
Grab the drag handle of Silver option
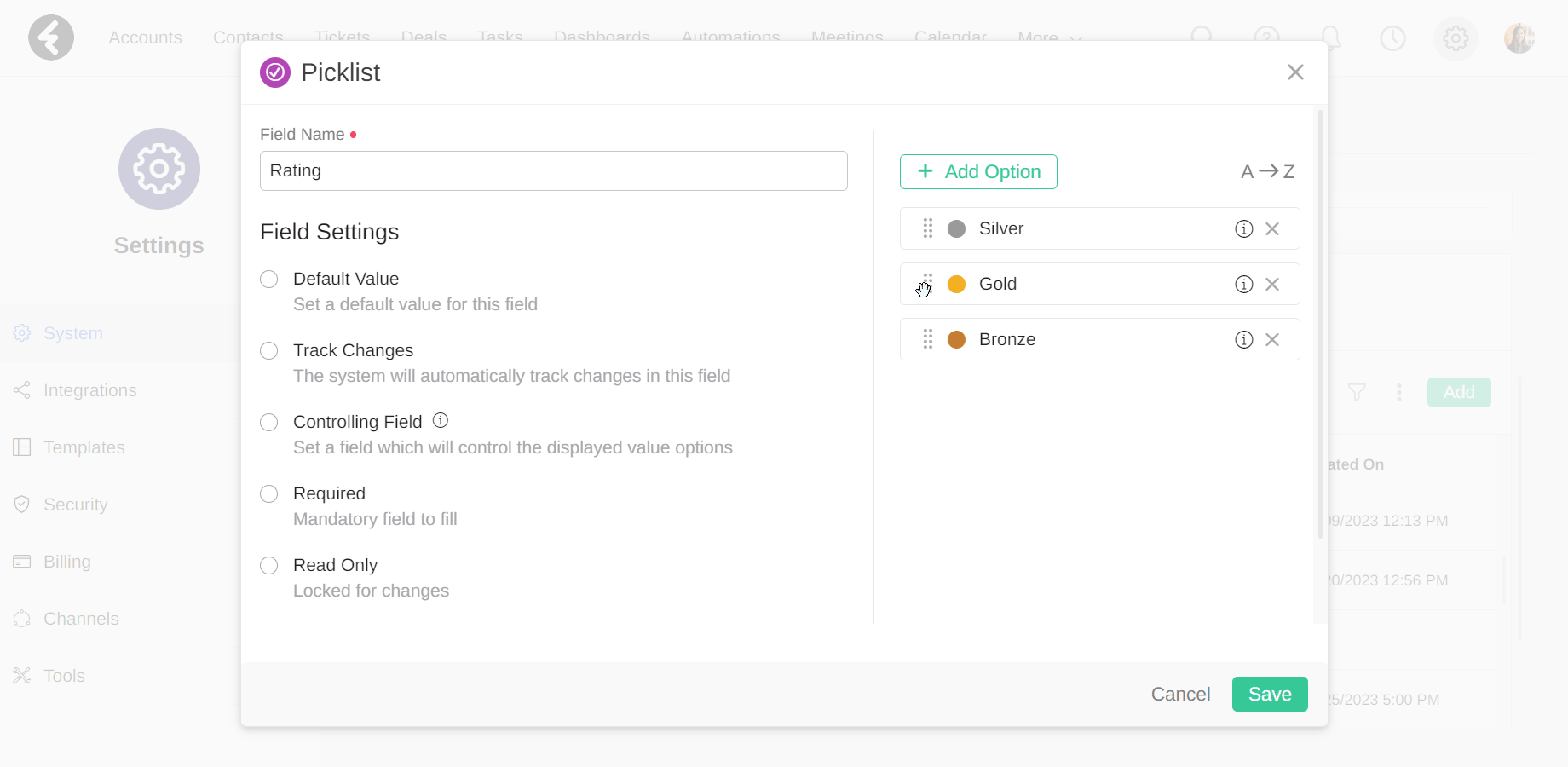coord(928,228)
